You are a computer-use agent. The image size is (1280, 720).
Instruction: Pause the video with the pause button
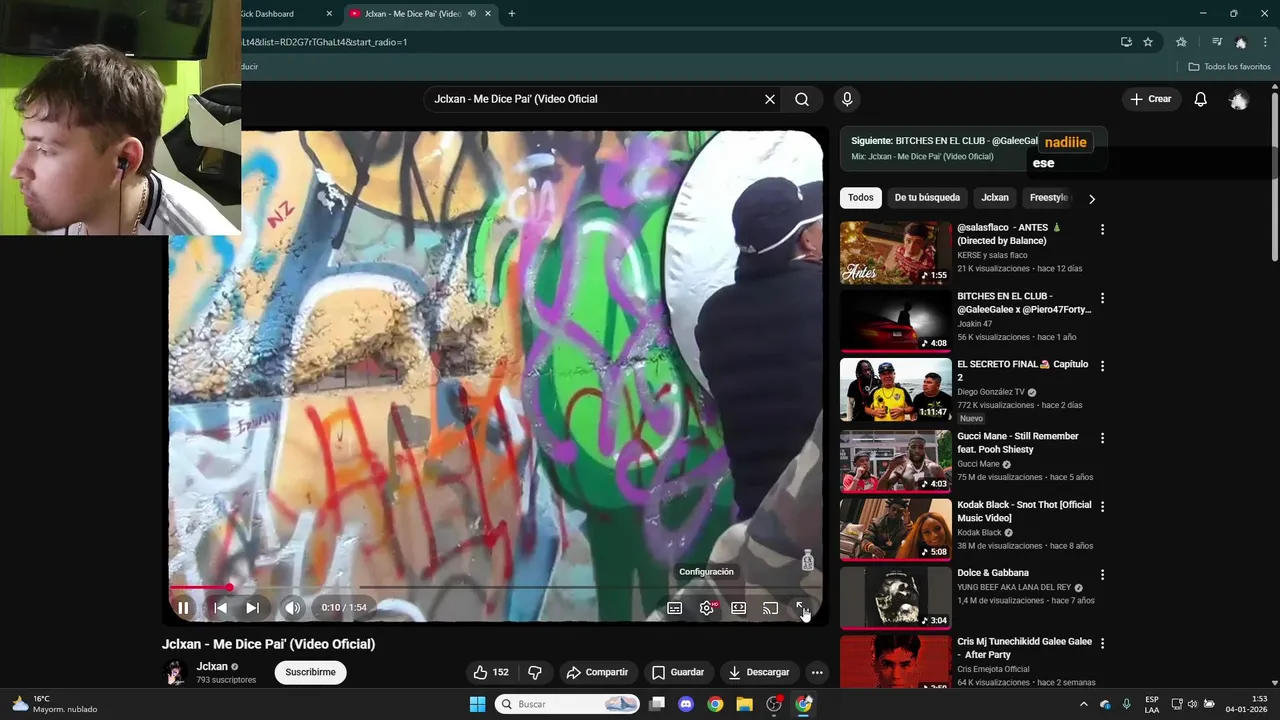183,607
